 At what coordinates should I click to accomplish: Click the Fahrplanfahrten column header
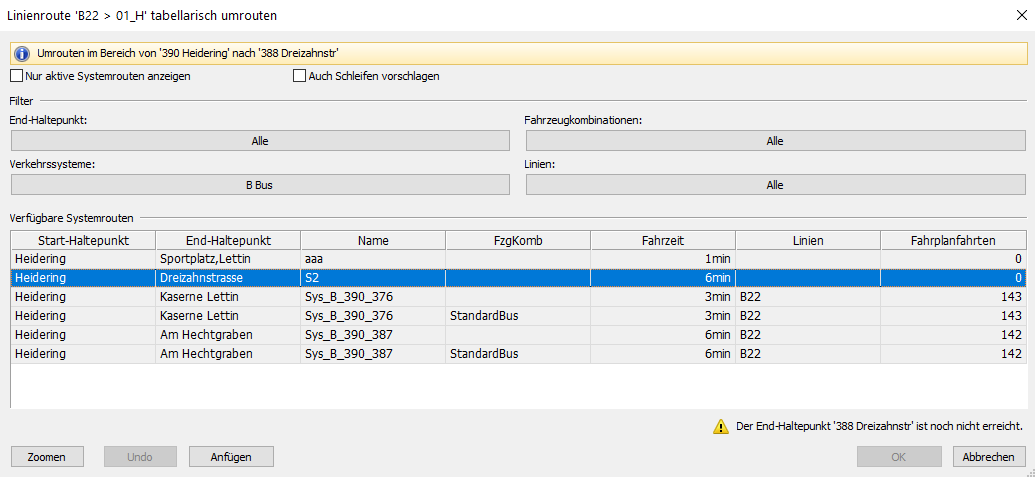click(953, 240)
